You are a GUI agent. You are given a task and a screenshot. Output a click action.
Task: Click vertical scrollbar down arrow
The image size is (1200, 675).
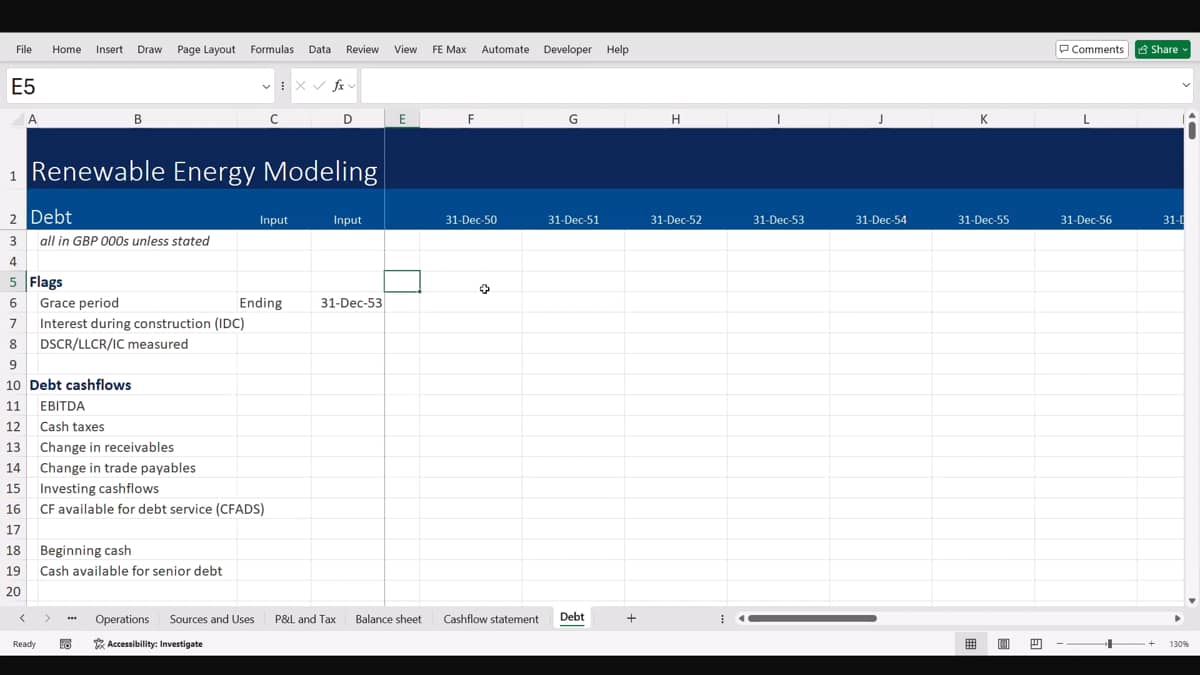point(1191,601)
